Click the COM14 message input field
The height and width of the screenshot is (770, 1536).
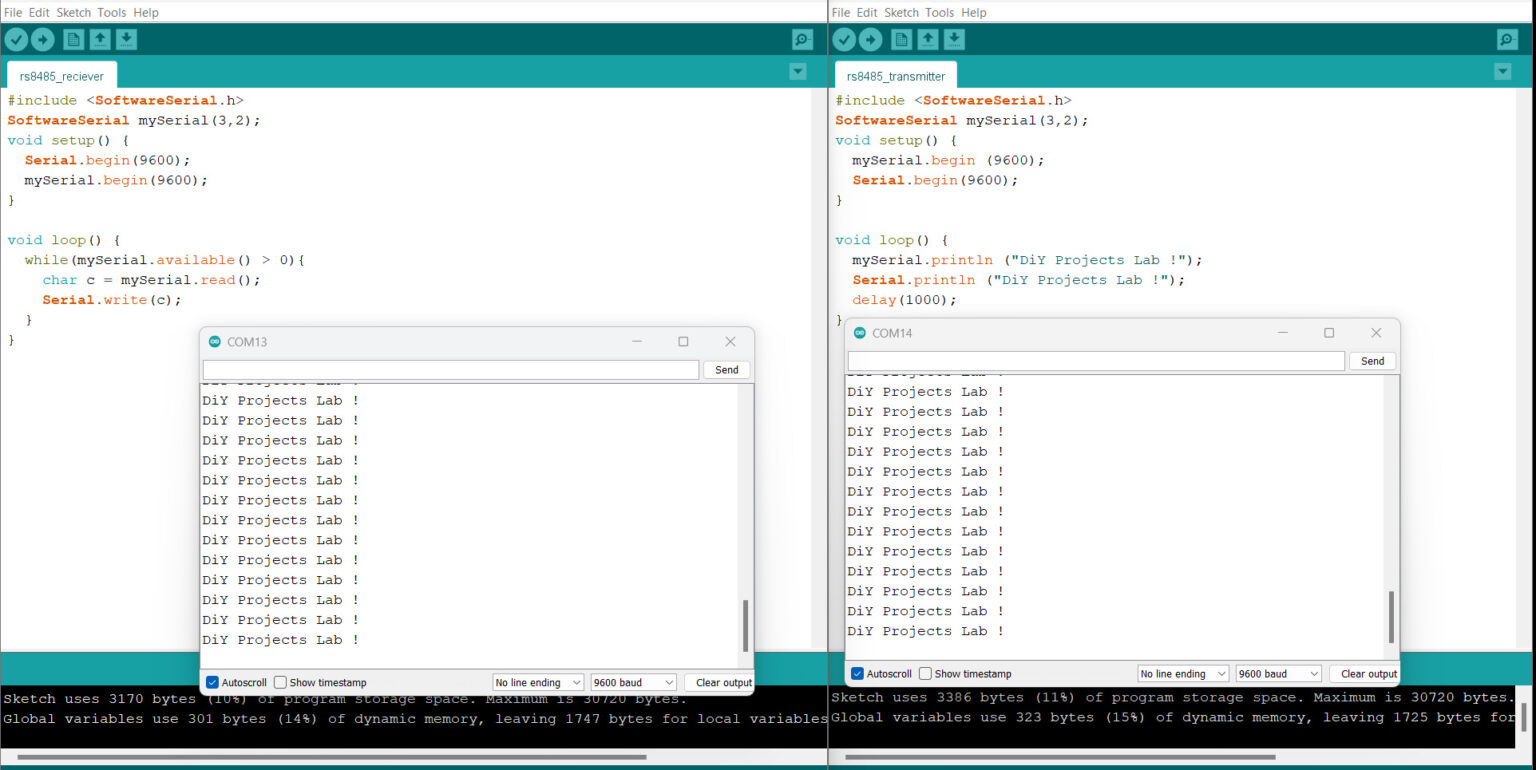[x=1095, y=361]
